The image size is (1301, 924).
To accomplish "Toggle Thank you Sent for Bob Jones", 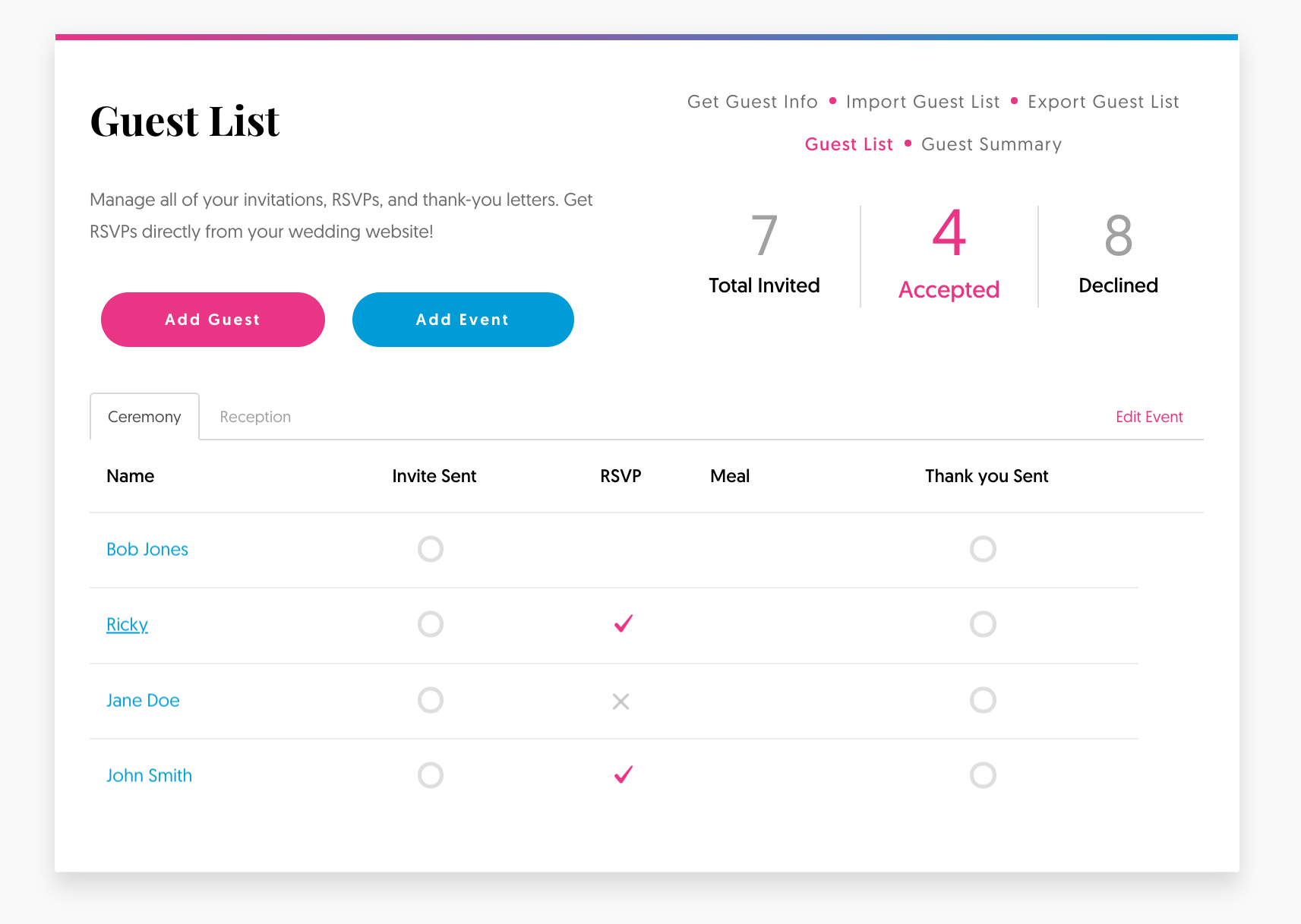I will point(983,549).
